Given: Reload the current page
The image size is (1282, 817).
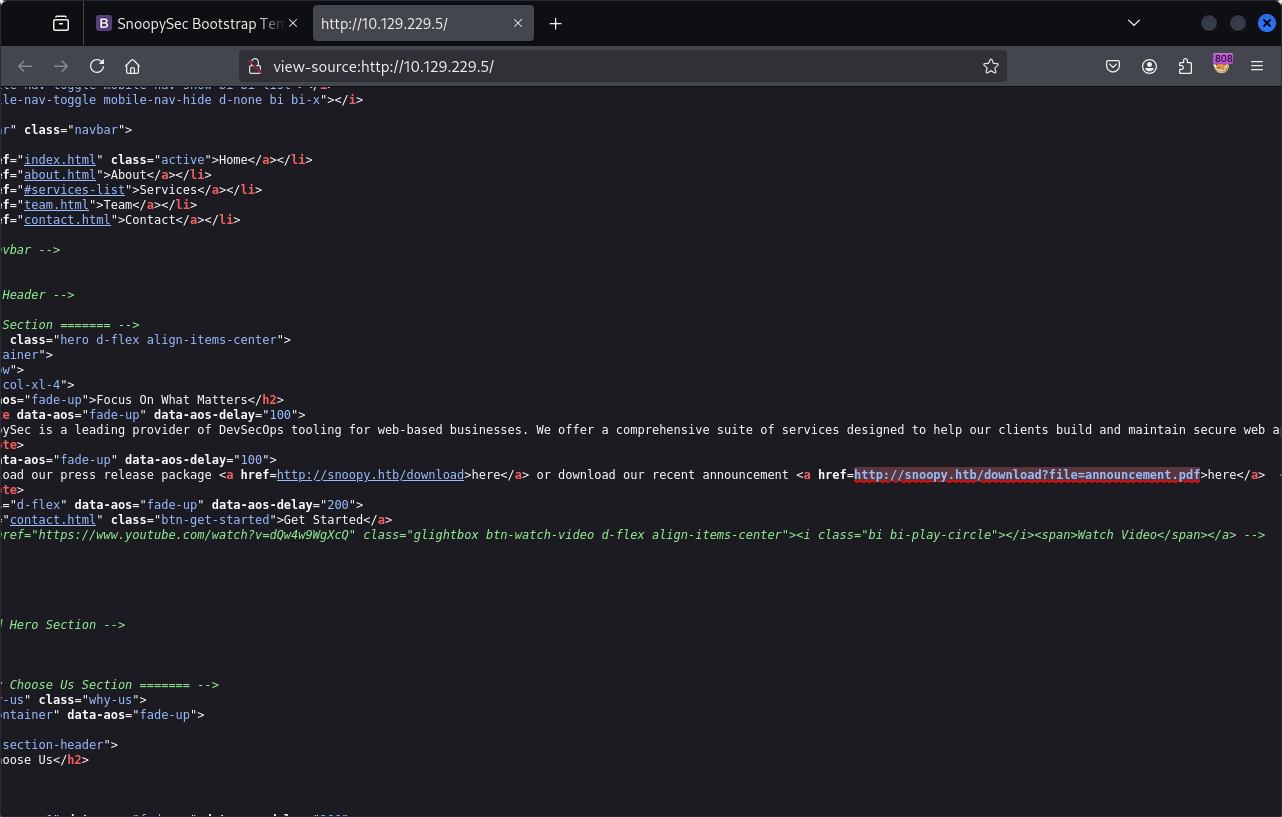Looking at the screenshot, I should pyautogui.click(x=97, y=66).
